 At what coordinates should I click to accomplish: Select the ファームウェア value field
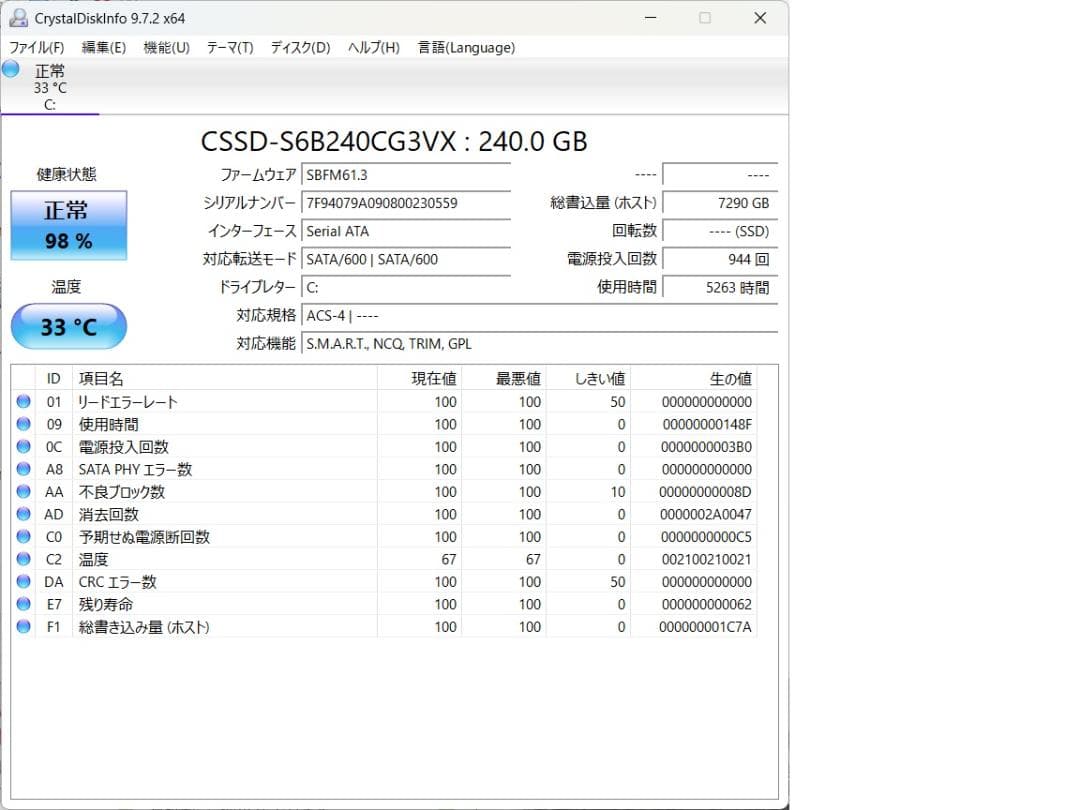tap(406, 175)
